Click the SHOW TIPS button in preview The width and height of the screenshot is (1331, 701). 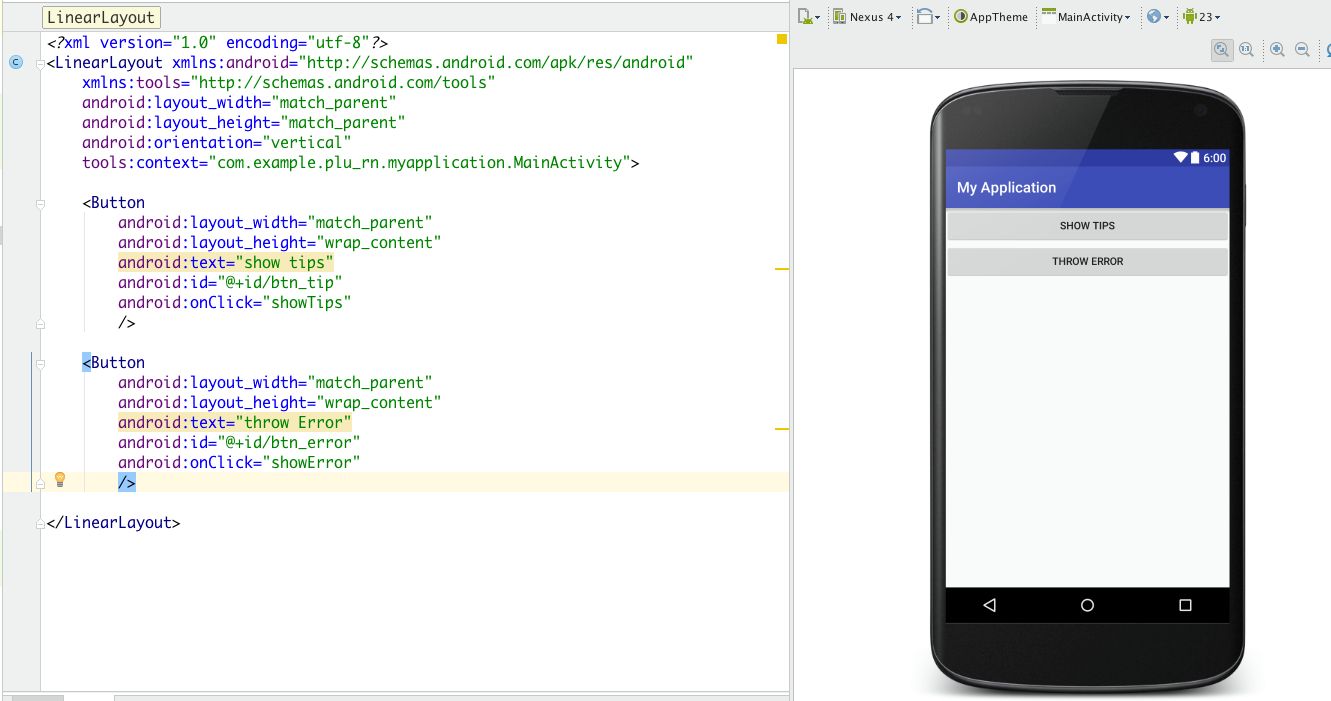coord(1087,226)
